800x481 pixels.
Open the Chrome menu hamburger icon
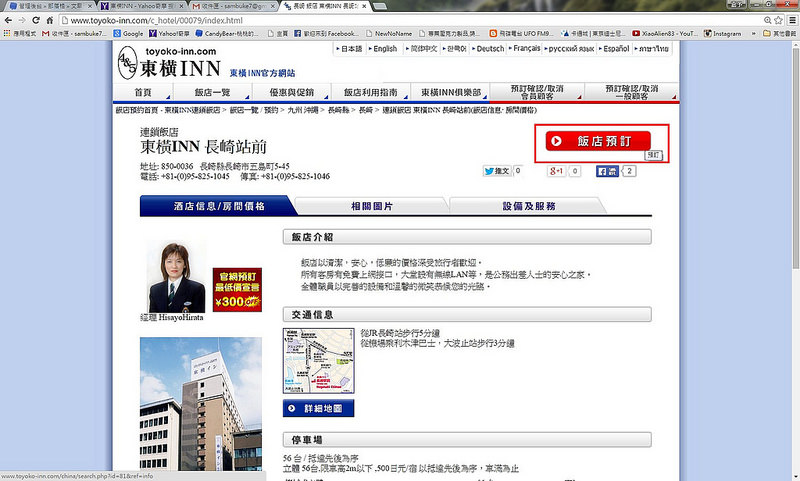point(792,20)
